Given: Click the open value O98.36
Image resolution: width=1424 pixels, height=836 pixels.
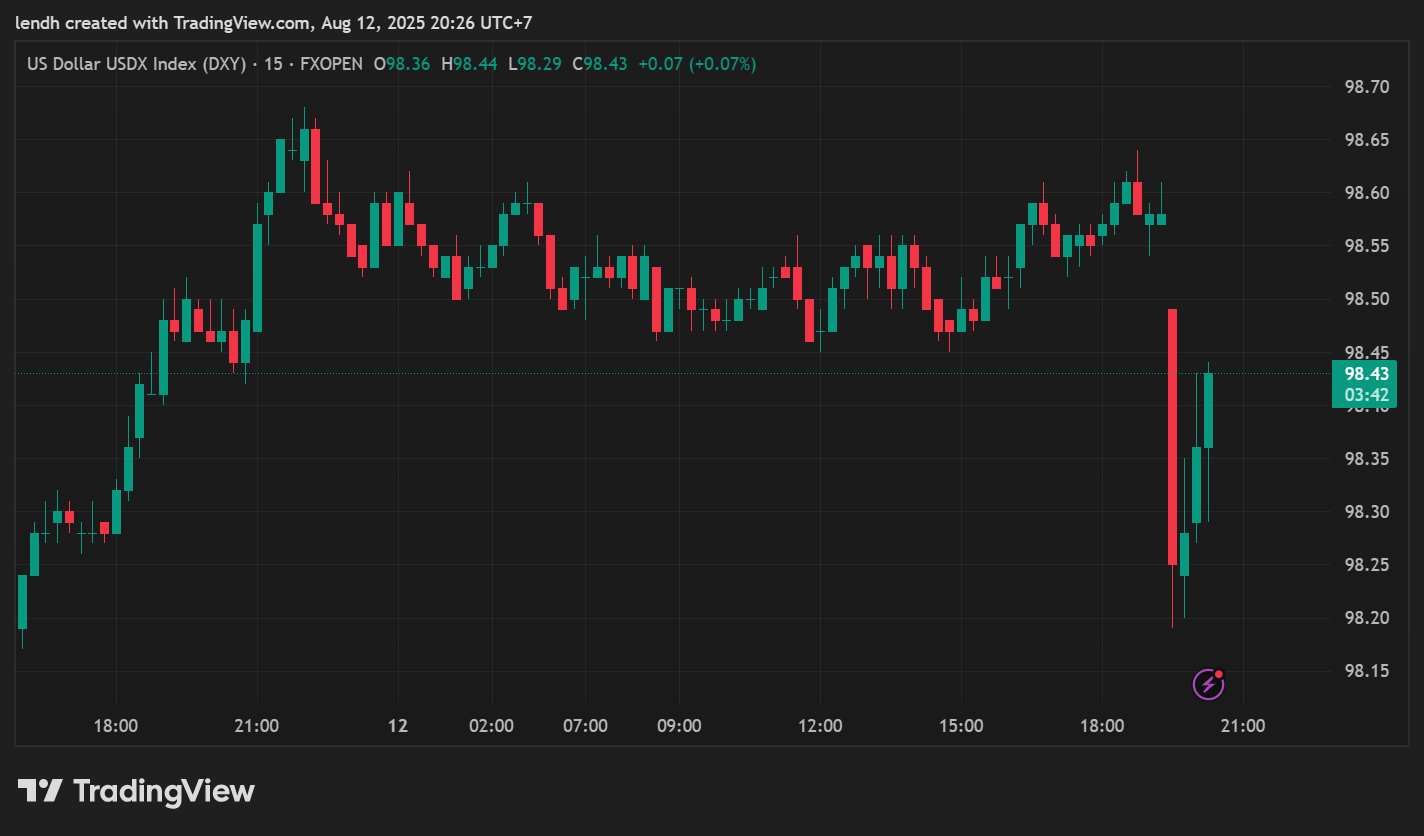Looking at the screenshot, I should click(x=402, y=64).
